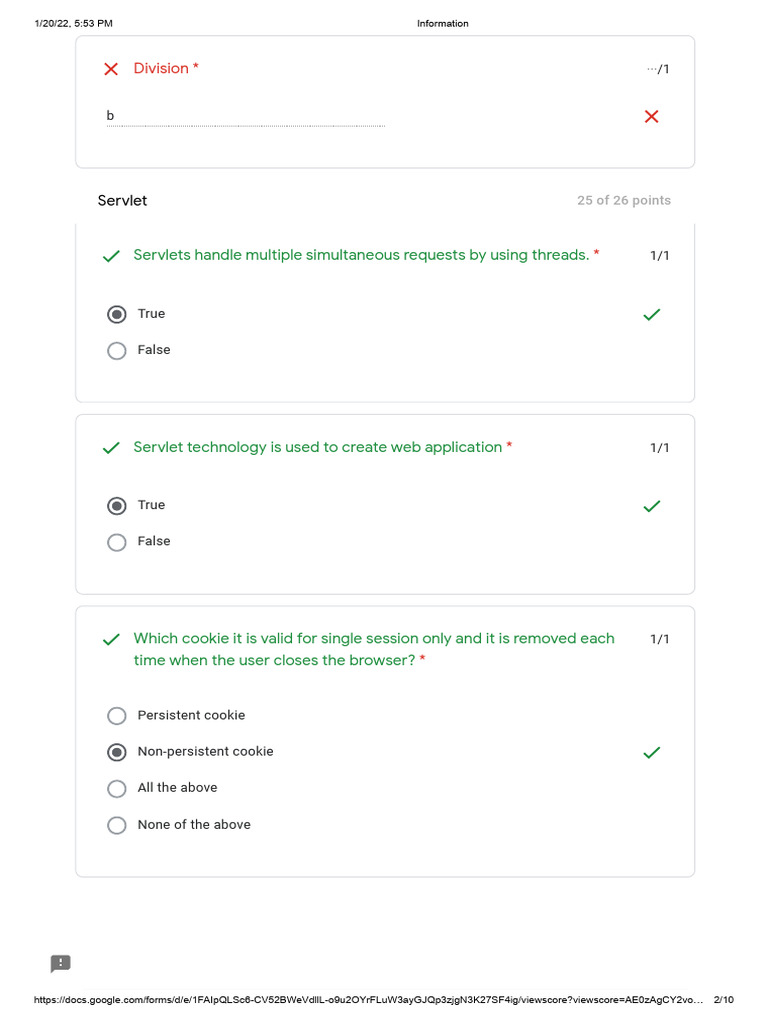Click the green checkmark beside Servlets threads question
768x1024 pixels.
(111, 255)
